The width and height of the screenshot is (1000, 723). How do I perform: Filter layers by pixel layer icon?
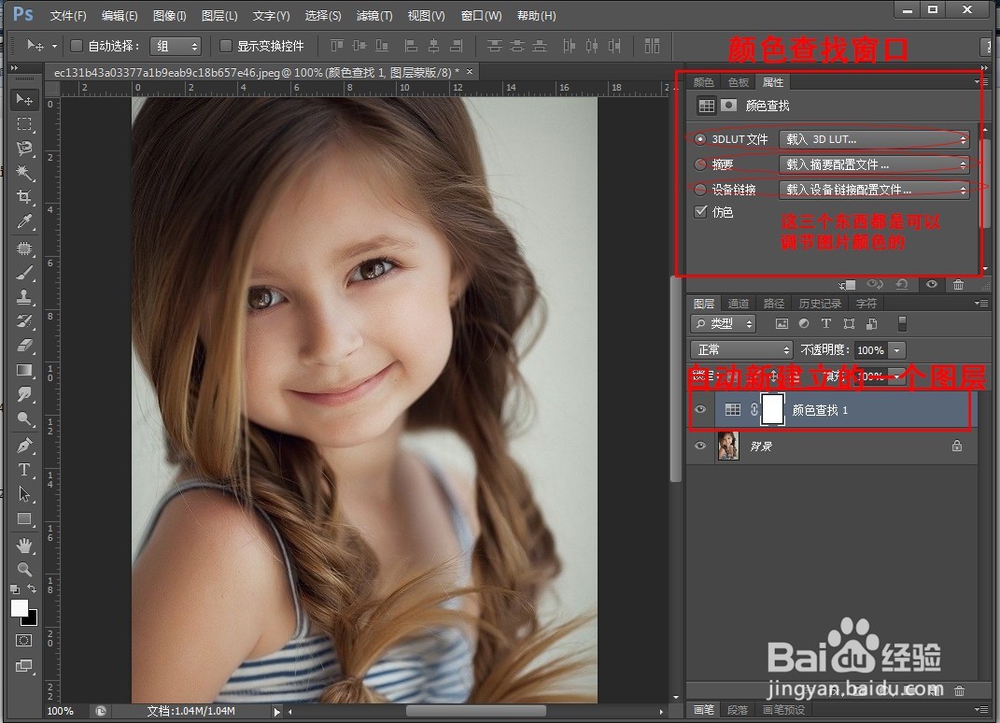click(x=781, y=324)
